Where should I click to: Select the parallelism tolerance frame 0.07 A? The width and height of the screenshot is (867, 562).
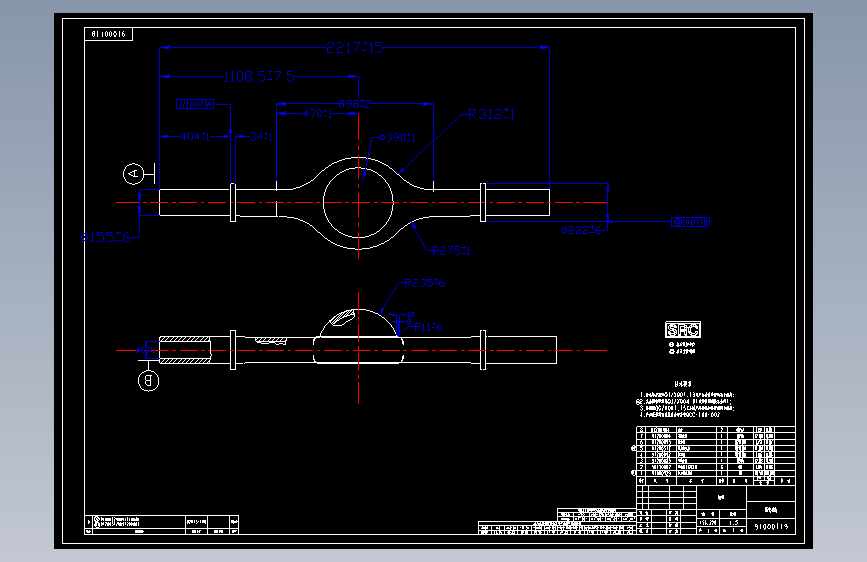(x=195, y=104)
